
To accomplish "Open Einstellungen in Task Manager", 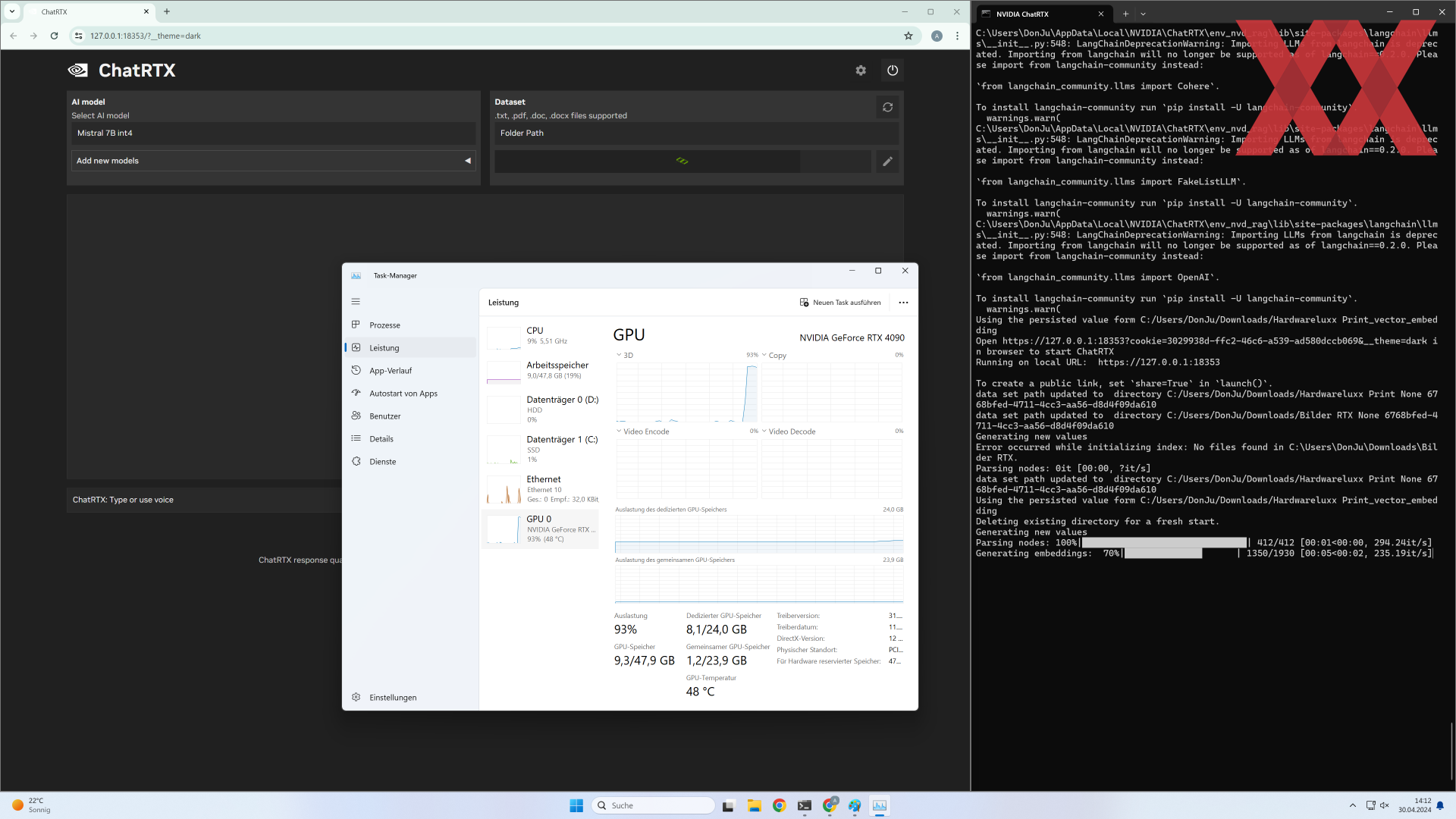I will 410,698.
